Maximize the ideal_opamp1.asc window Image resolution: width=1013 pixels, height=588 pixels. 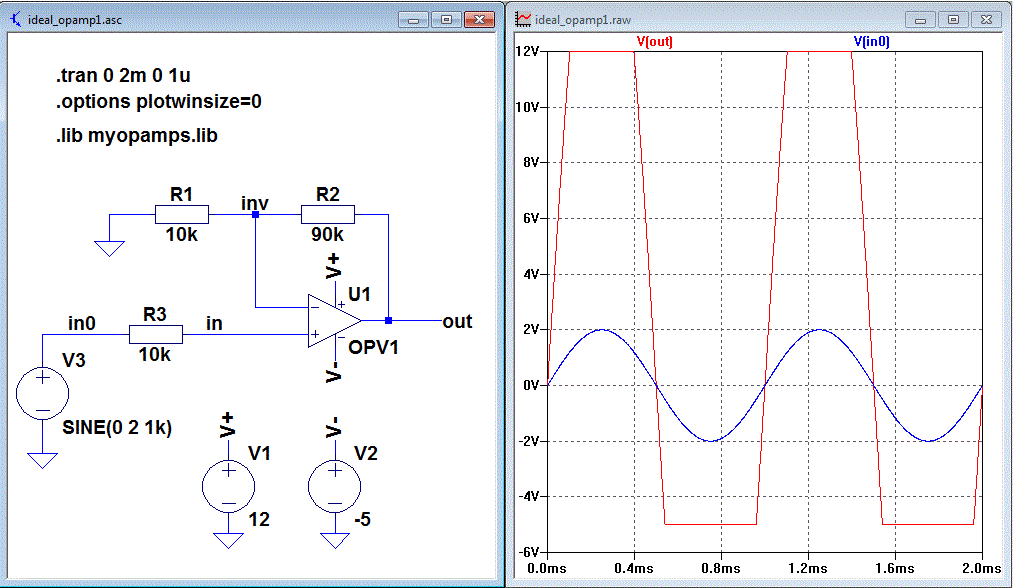coord(446,20)
